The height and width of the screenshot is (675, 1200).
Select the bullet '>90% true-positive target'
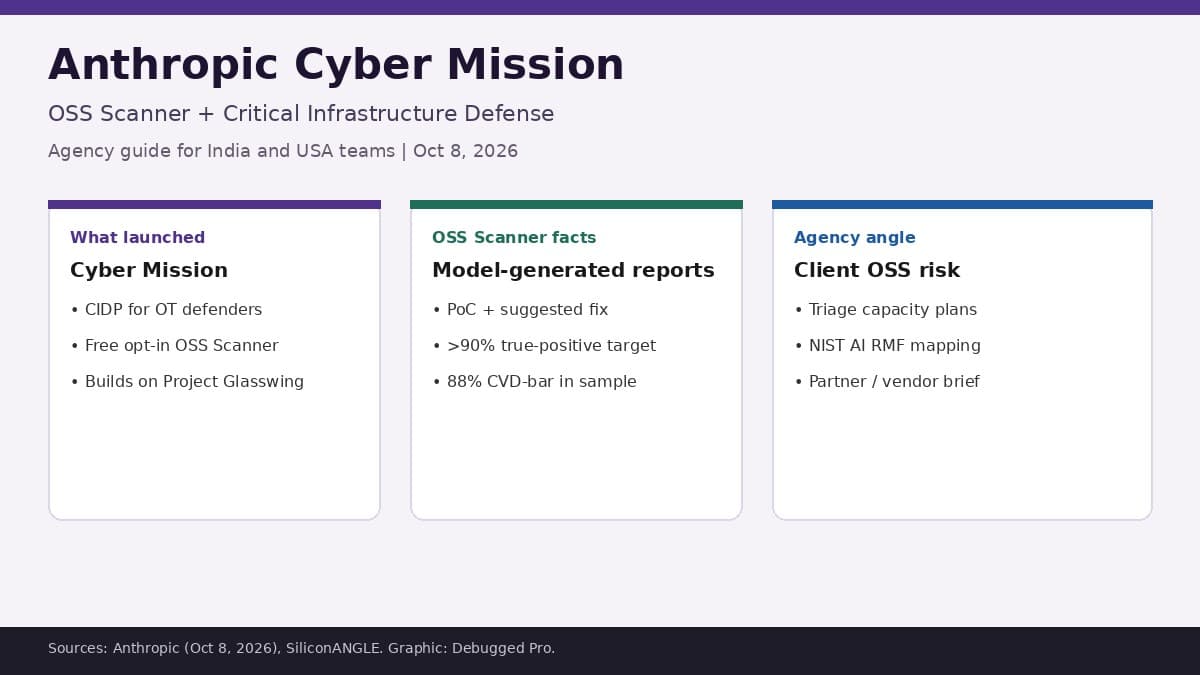pyautogui.click(x=544, y=346)
